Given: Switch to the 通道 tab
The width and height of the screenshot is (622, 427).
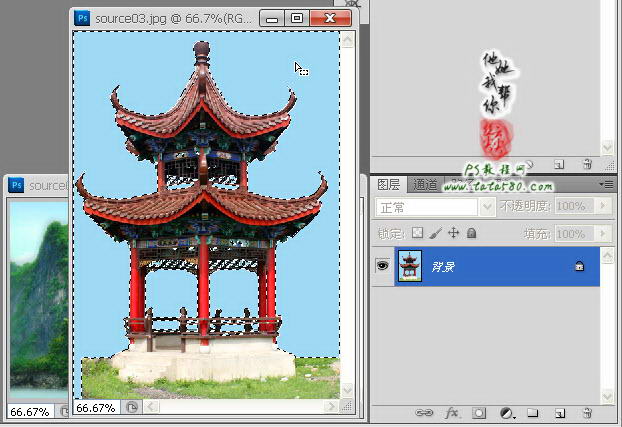Looking at the screenshot, I should pos(425,185).
